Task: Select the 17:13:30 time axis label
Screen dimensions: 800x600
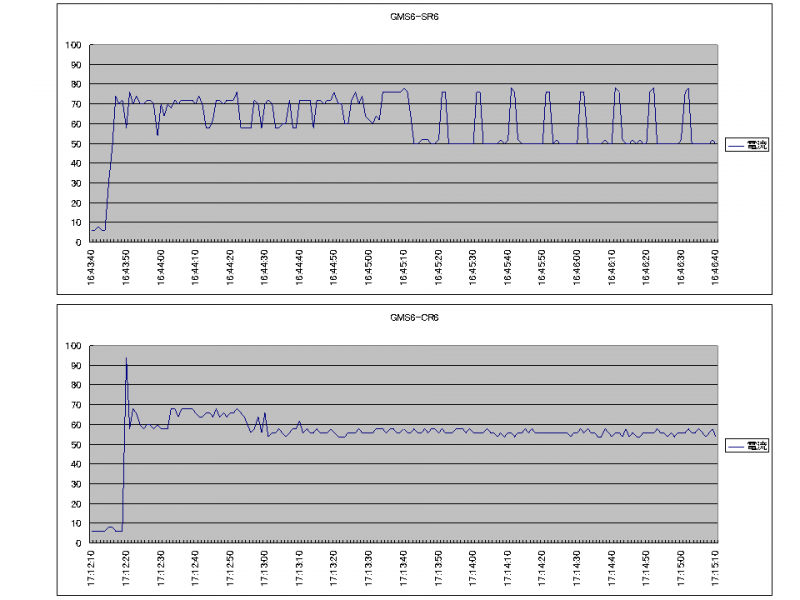Action: click(371, 569)
